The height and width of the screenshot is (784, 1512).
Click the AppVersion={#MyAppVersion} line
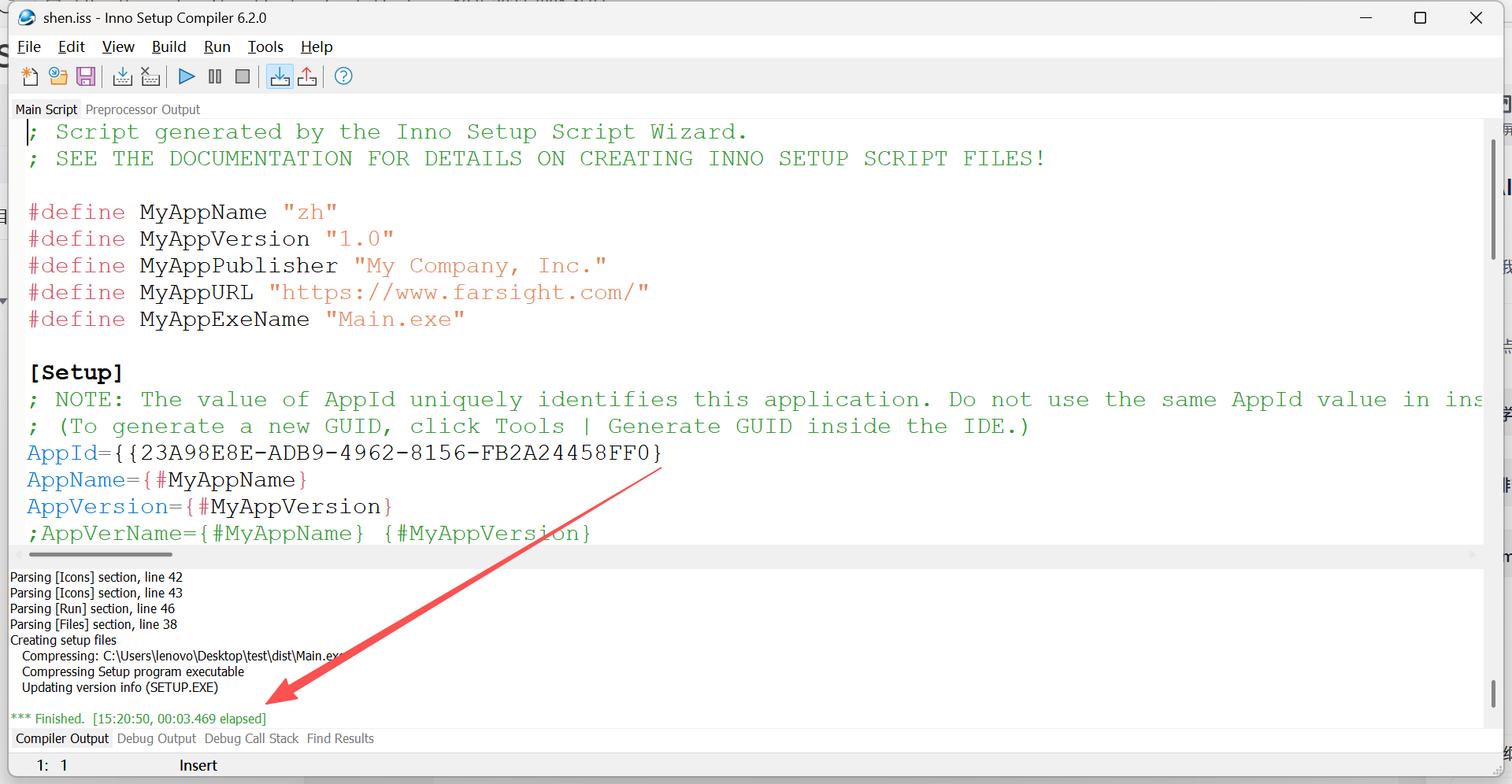click(x=209, y=506)
